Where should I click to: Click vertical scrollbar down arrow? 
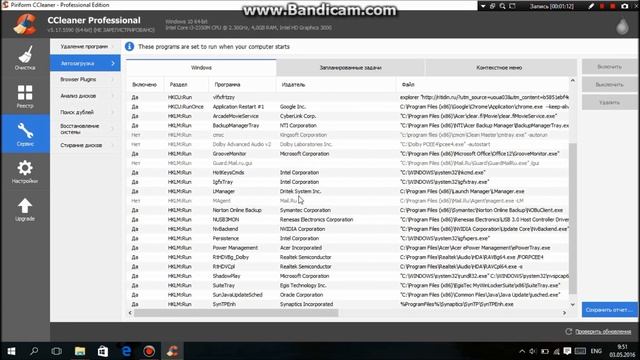tap(573, 304)
